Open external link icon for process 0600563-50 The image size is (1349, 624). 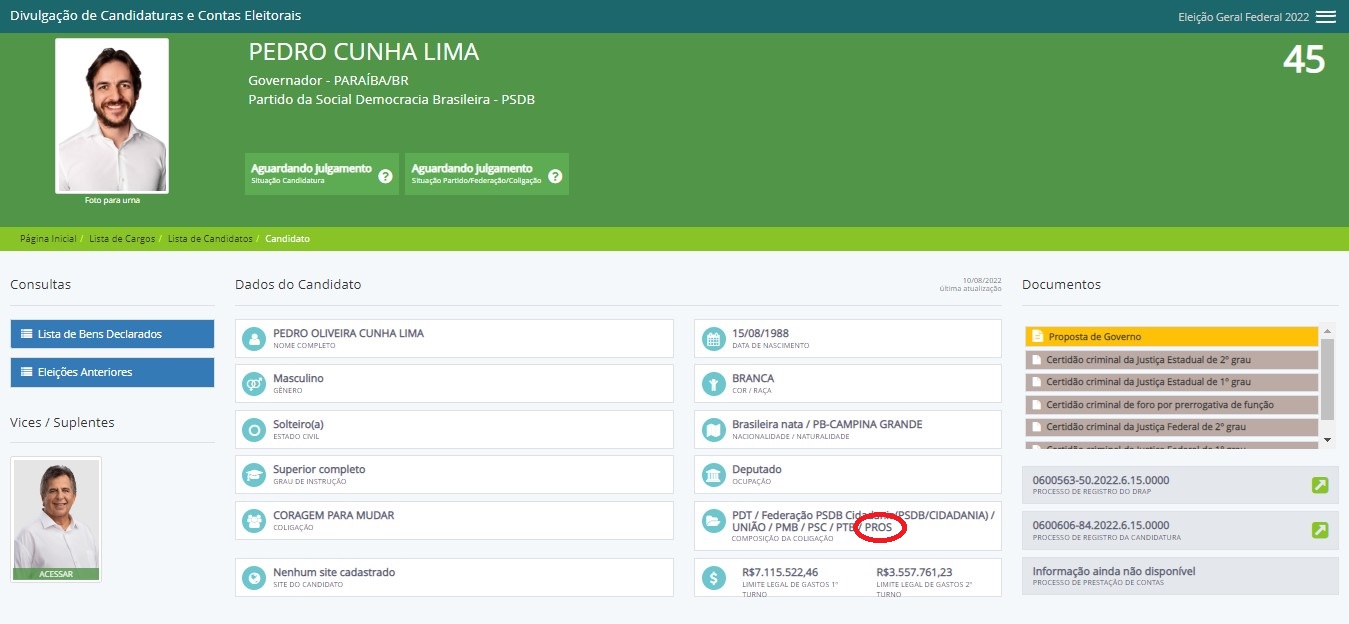(1320, 486)
